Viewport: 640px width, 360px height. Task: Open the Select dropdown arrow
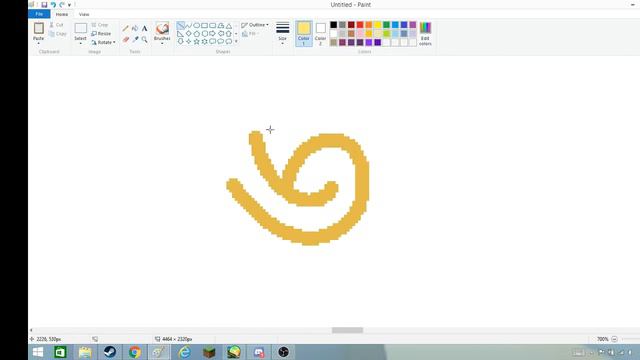click(80, 43)
